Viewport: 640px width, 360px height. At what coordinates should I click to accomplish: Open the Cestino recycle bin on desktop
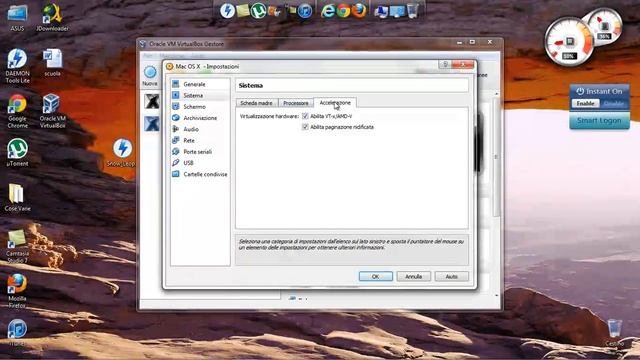click(x=614, y=333)
